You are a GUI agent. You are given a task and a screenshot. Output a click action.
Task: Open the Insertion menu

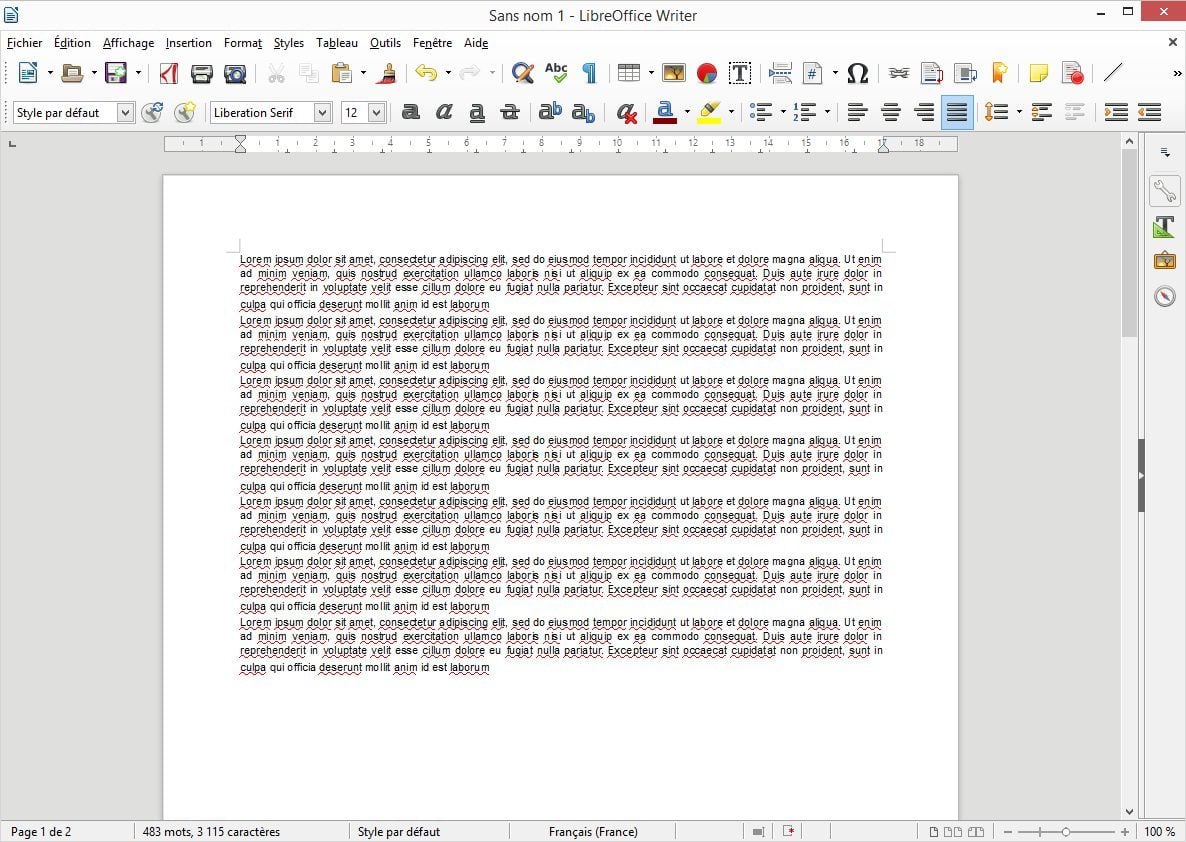coord(188,43)
